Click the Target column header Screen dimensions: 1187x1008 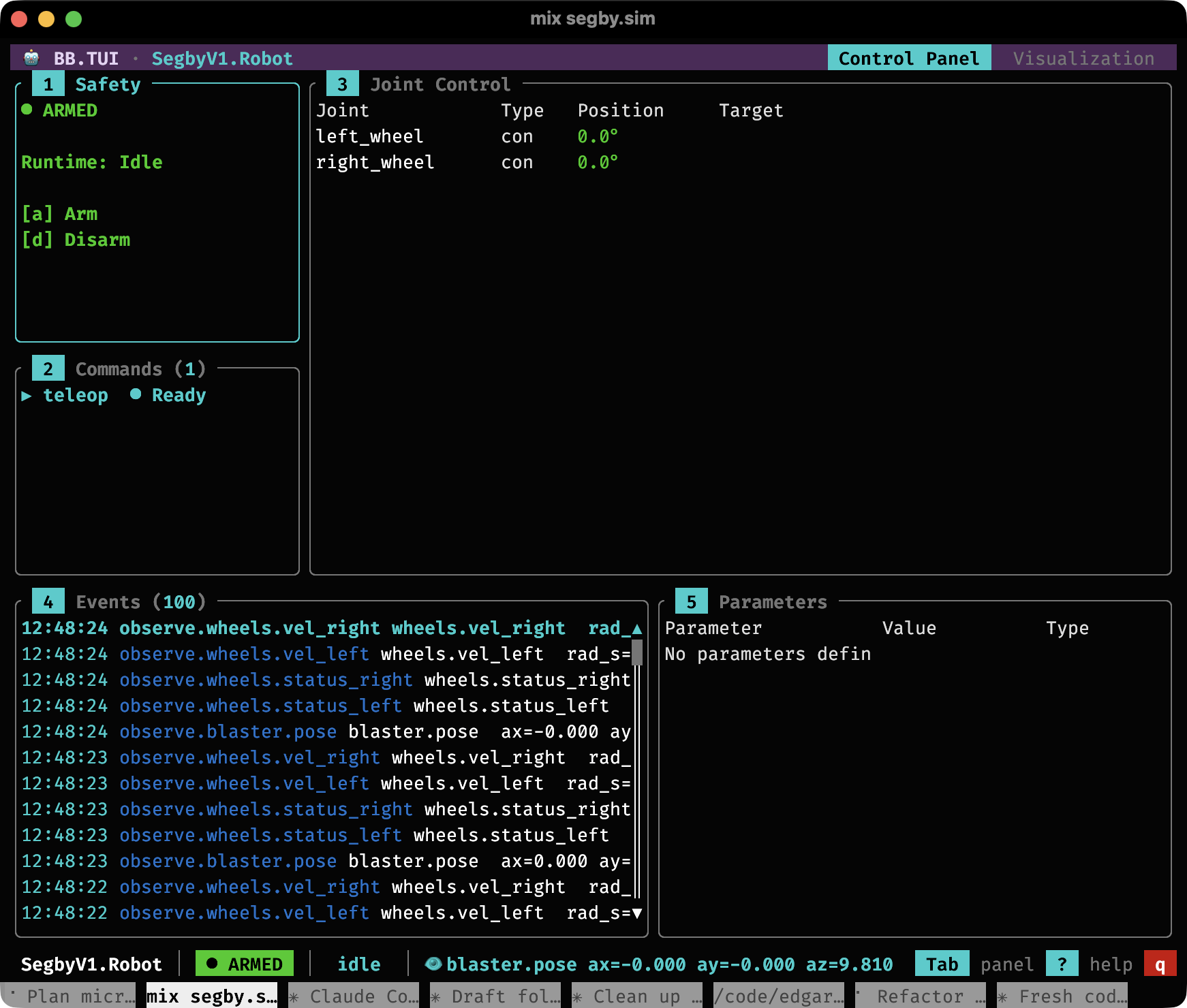tap(751, 110)
